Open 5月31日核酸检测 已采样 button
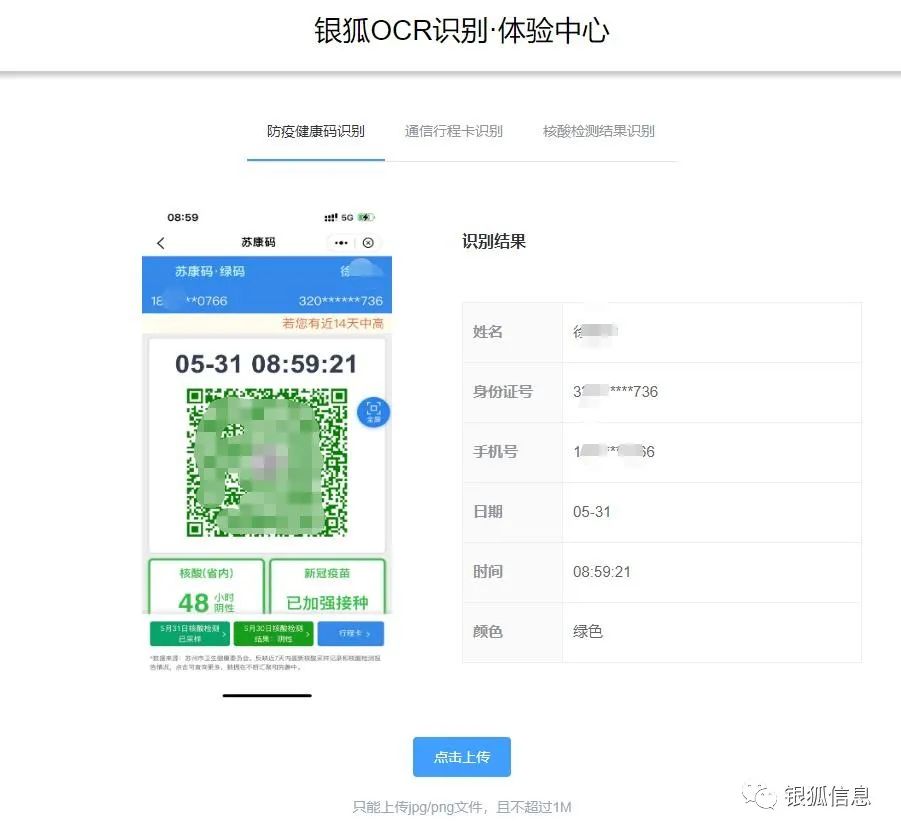The height and width of the screenshot is (836, 901). [x=190, y=633]
